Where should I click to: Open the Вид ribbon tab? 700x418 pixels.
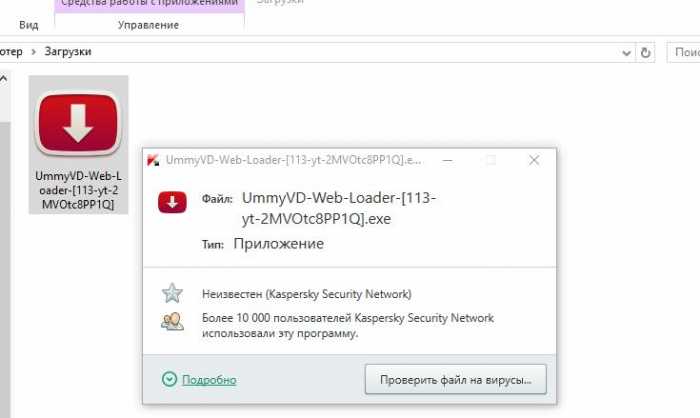click(x=29, y=25)
